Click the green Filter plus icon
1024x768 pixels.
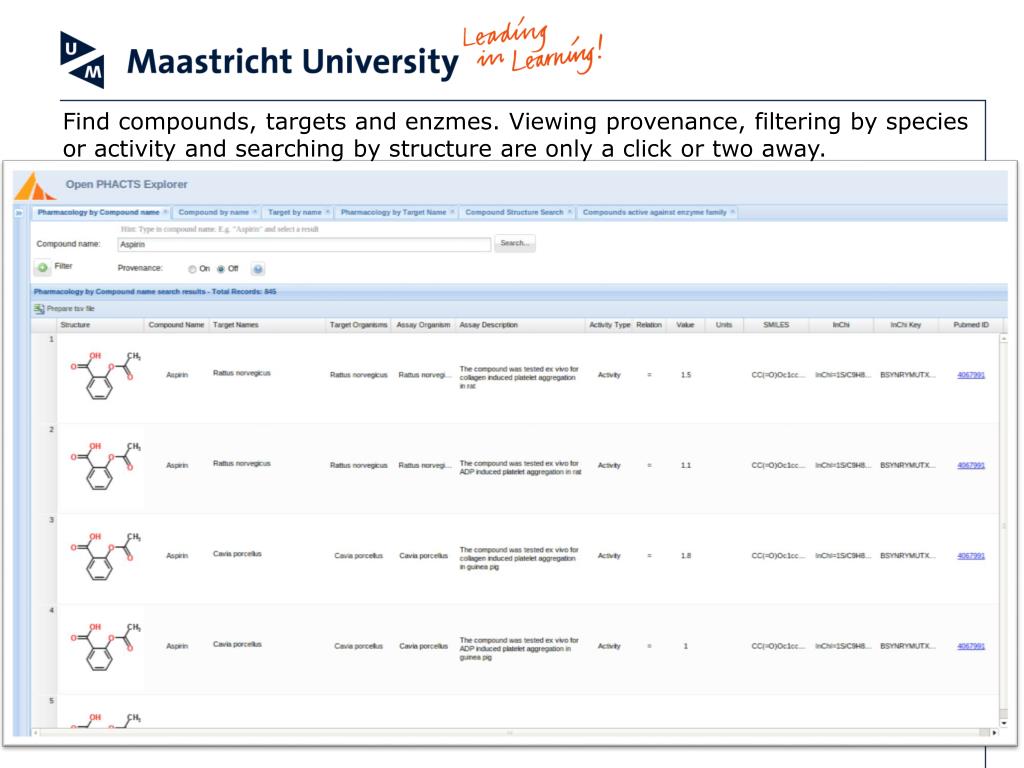[x=43, y=268]
